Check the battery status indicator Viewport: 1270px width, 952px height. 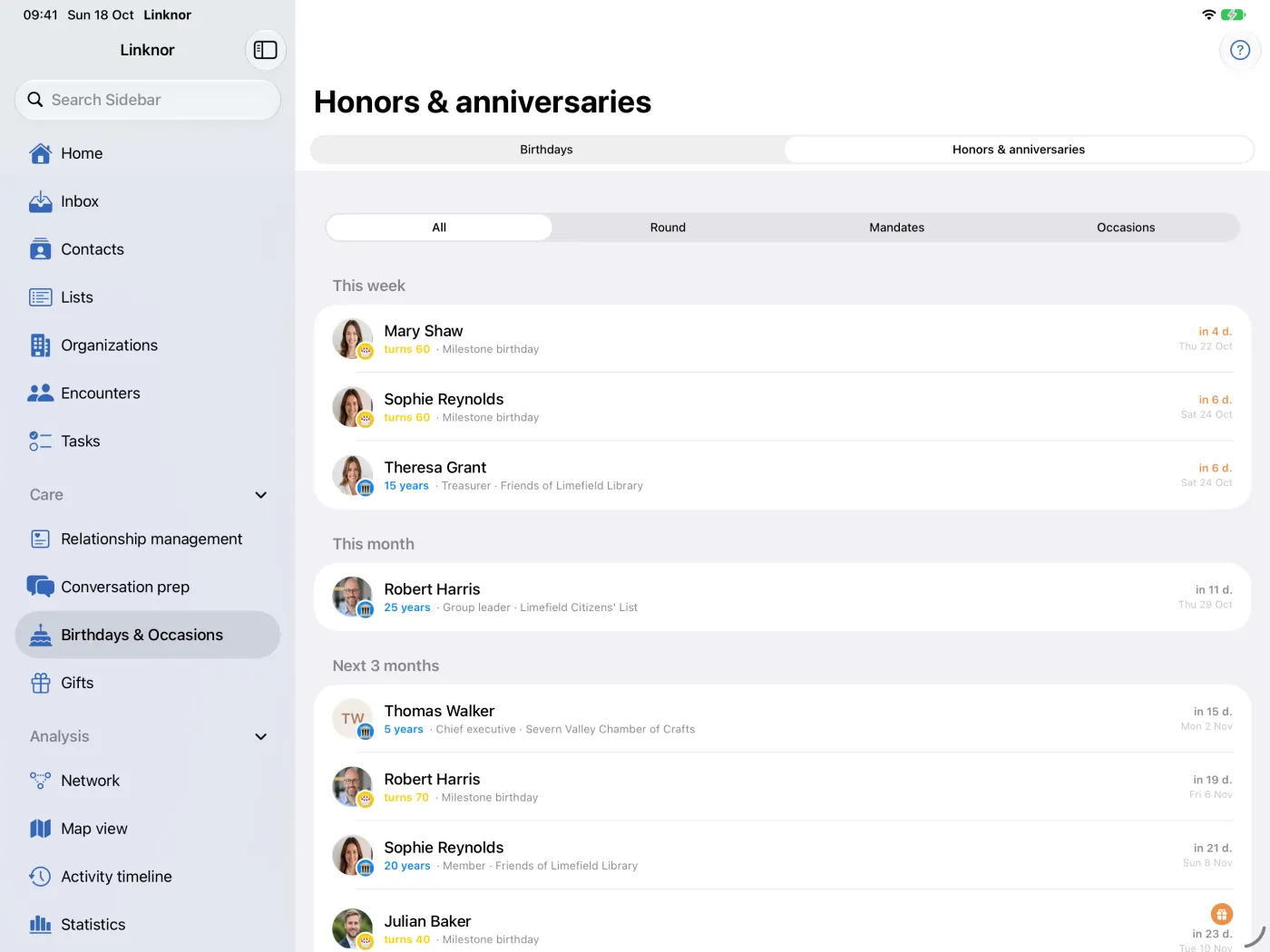point(1234,15)
